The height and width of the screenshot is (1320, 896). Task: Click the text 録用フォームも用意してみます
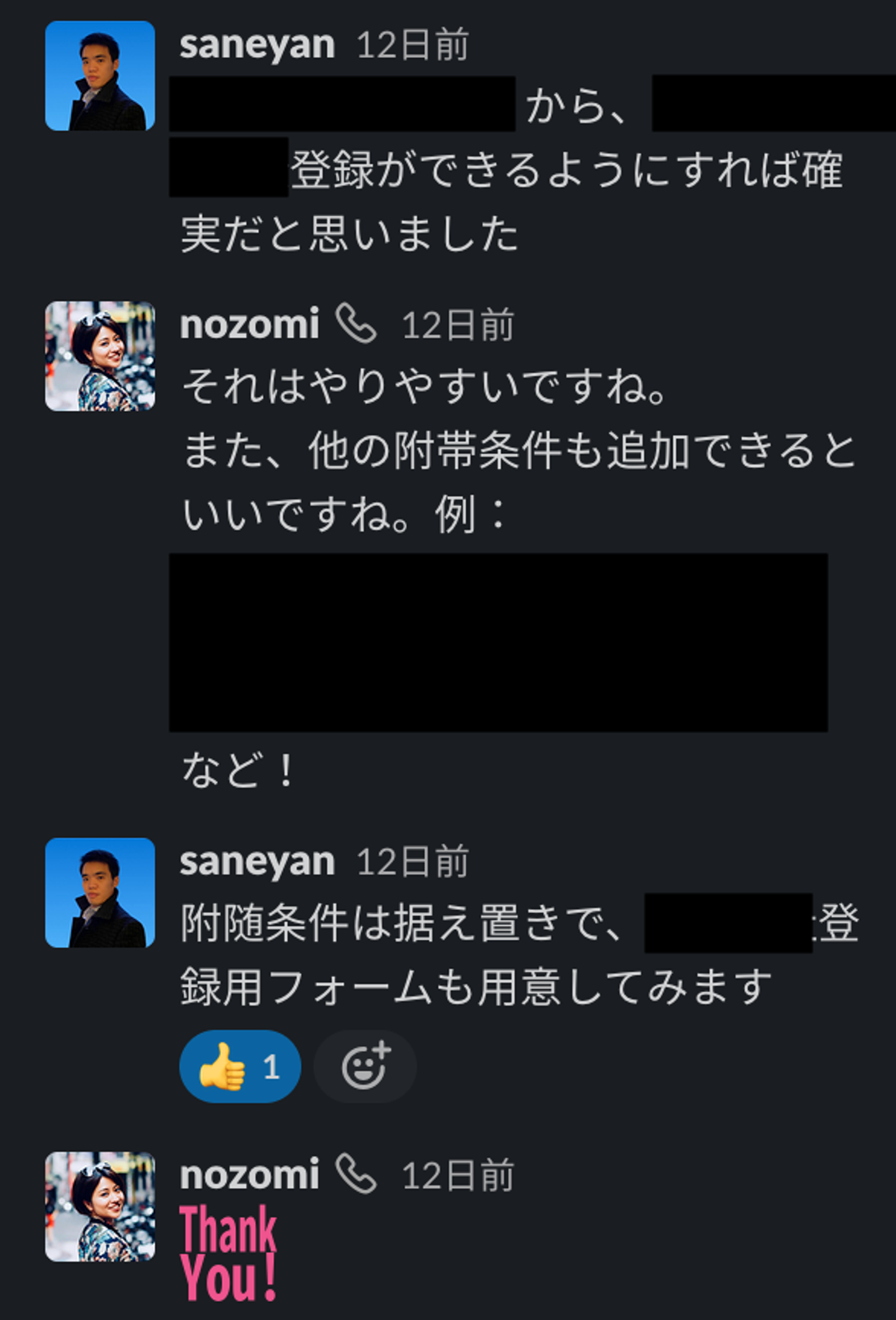(475, 987)
